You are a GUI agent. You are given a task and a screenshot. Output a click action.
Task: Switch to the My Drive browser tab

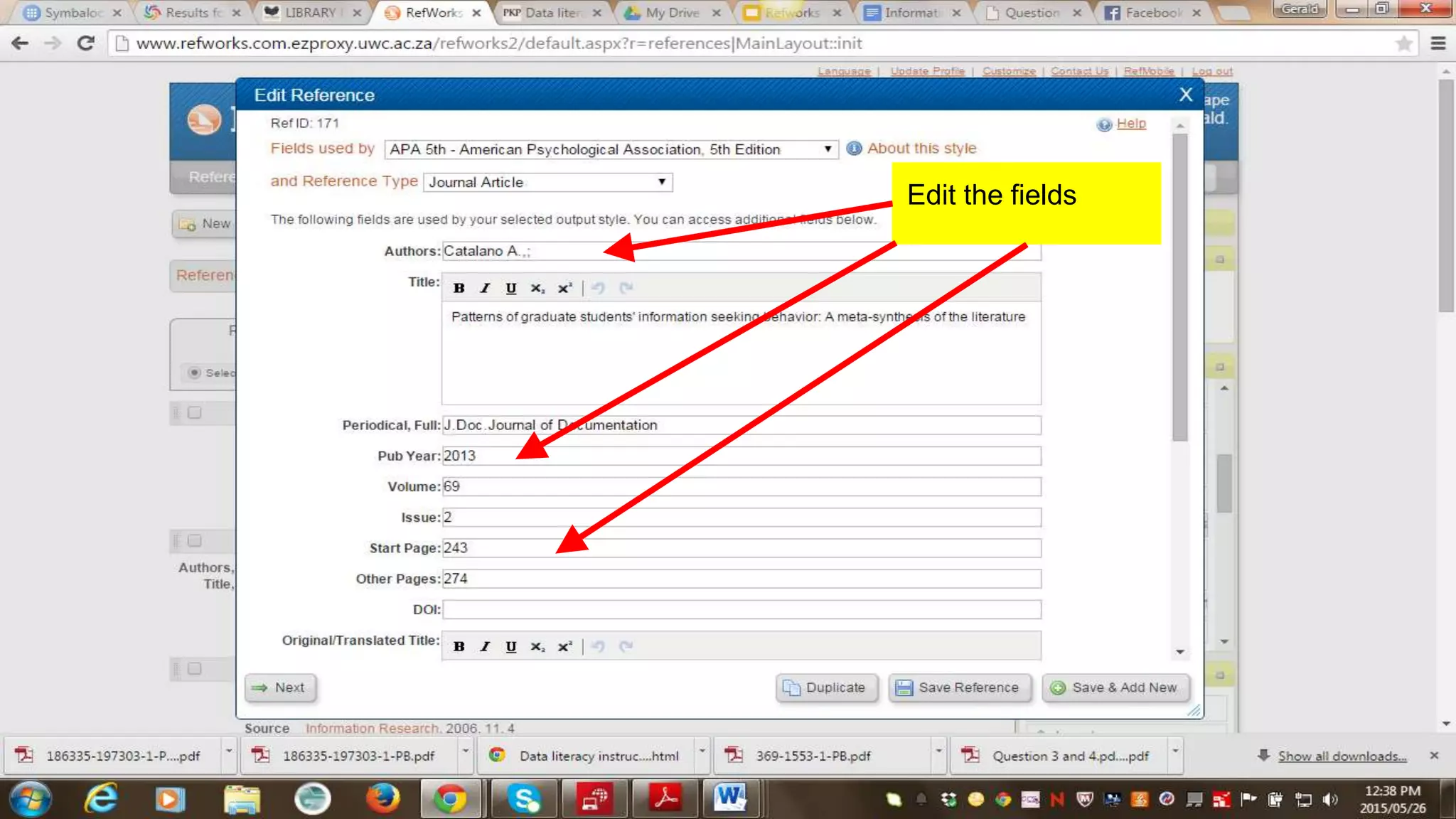(671, 13)
